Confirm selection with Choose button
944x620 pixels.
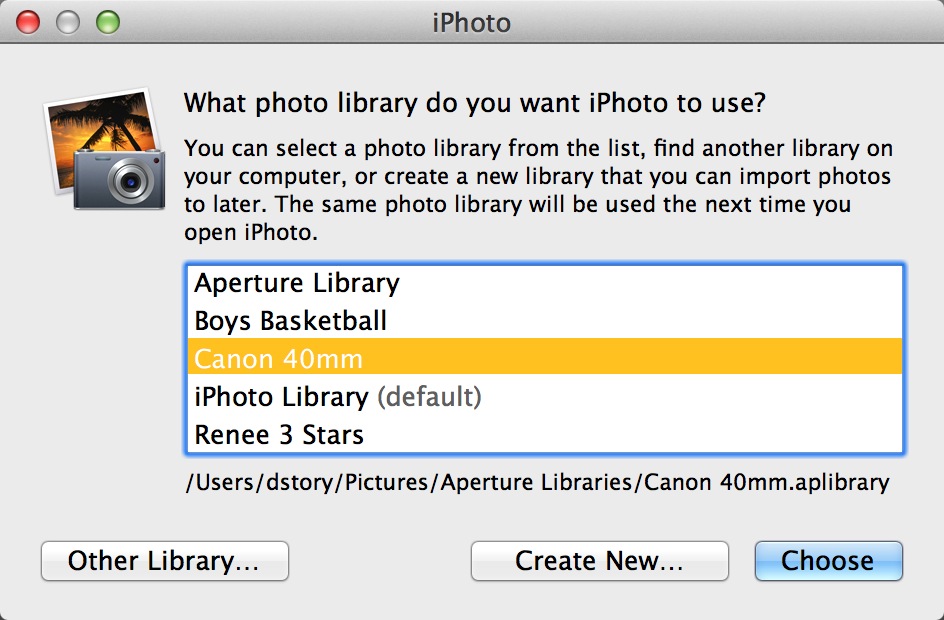point(828,561)
